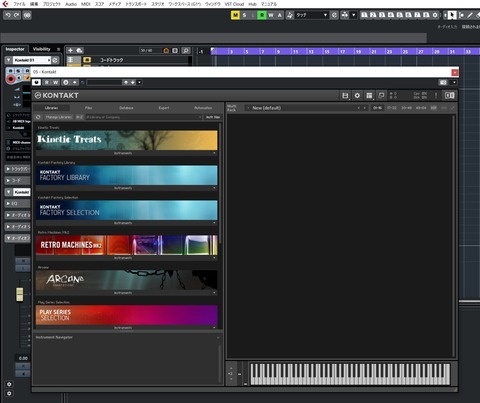Adjust the channel volume fader handle
This screenshot has width=480, height=403.
pos(20,294)
